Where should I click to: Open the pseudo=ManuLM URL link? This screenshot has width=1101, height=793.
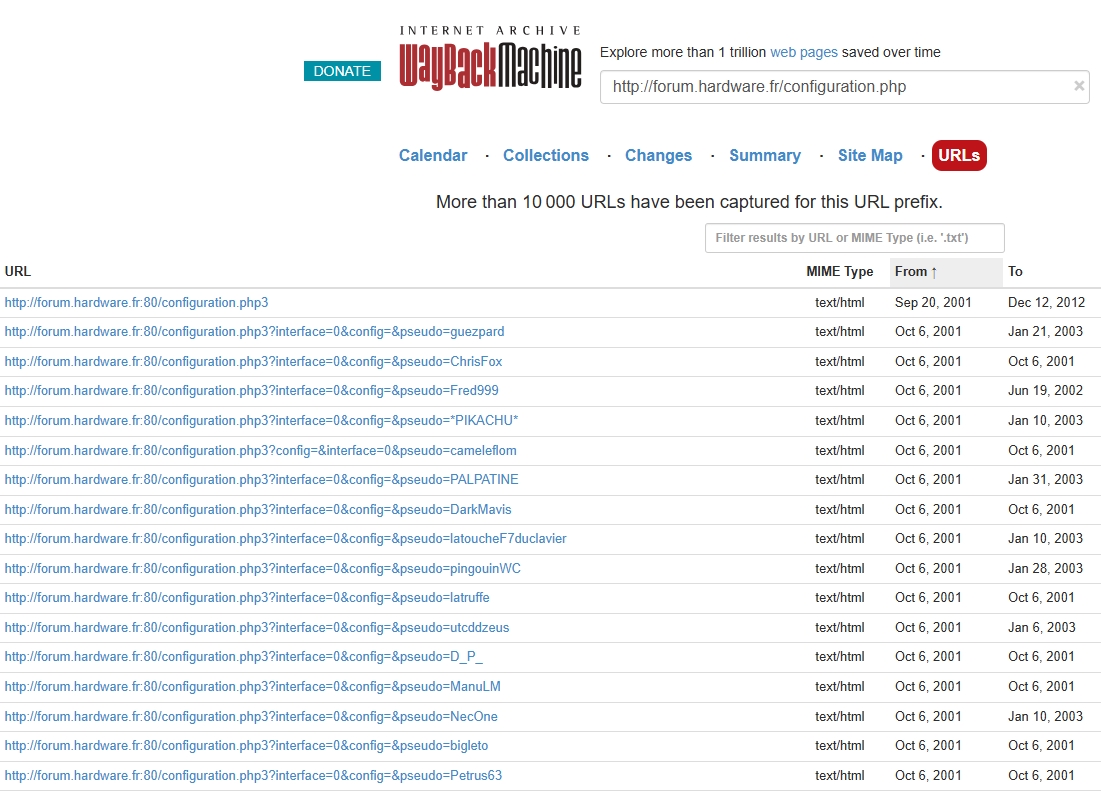point(253,686)
